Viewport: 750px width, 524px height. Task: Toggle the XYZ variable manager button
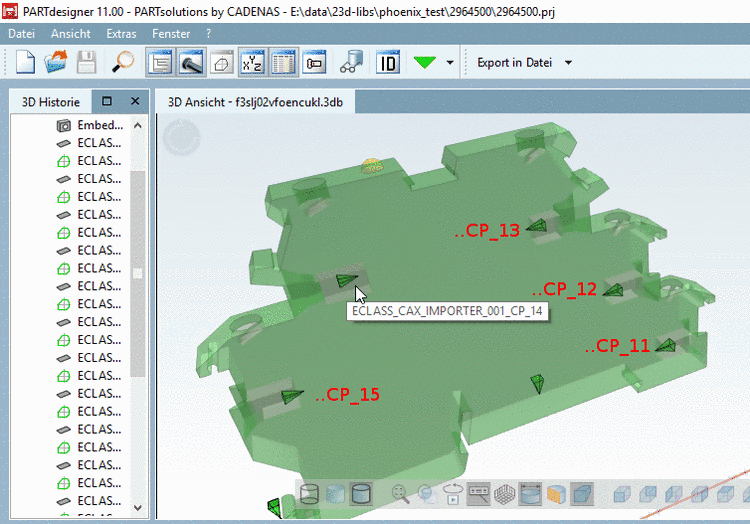(253, 62)
